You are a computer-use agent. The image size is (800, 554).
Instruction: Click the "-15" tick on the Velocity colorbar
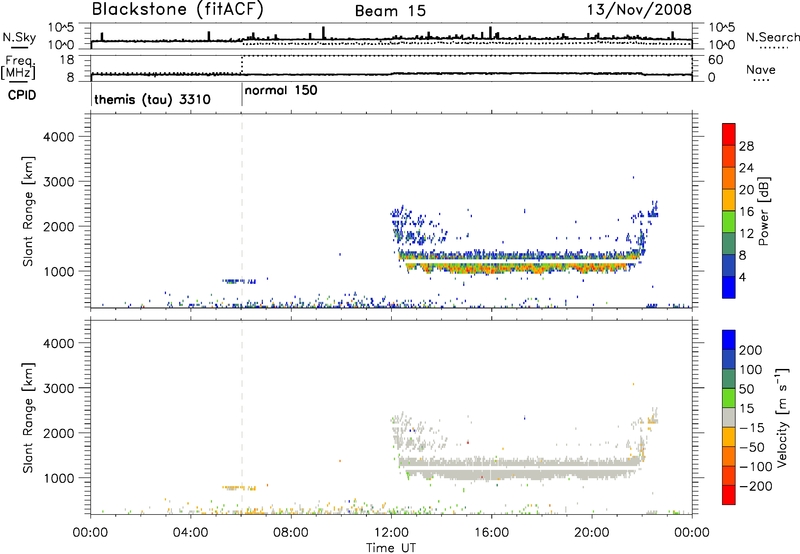752,427
